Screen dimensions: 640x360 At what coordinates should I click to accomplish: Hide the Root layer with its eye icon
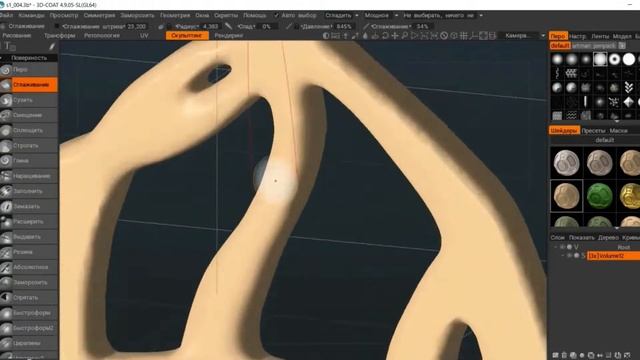562,247
